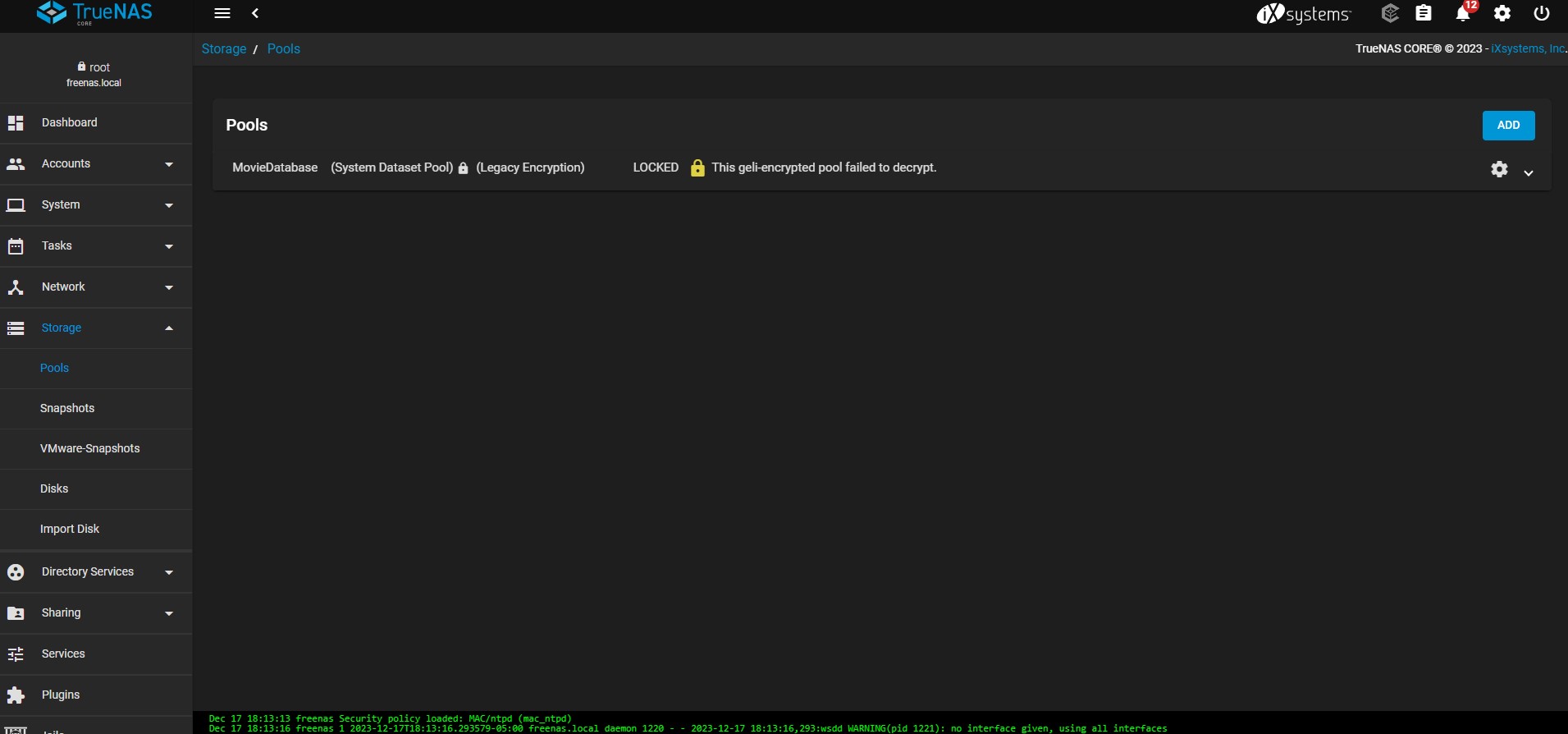
Task: Click the Pools card heading
Action: point(247,126)
